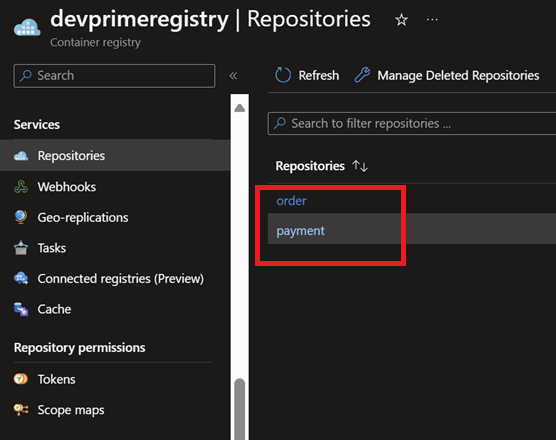Click the scrollbar up arrow in sidebar

pos(240,108)
